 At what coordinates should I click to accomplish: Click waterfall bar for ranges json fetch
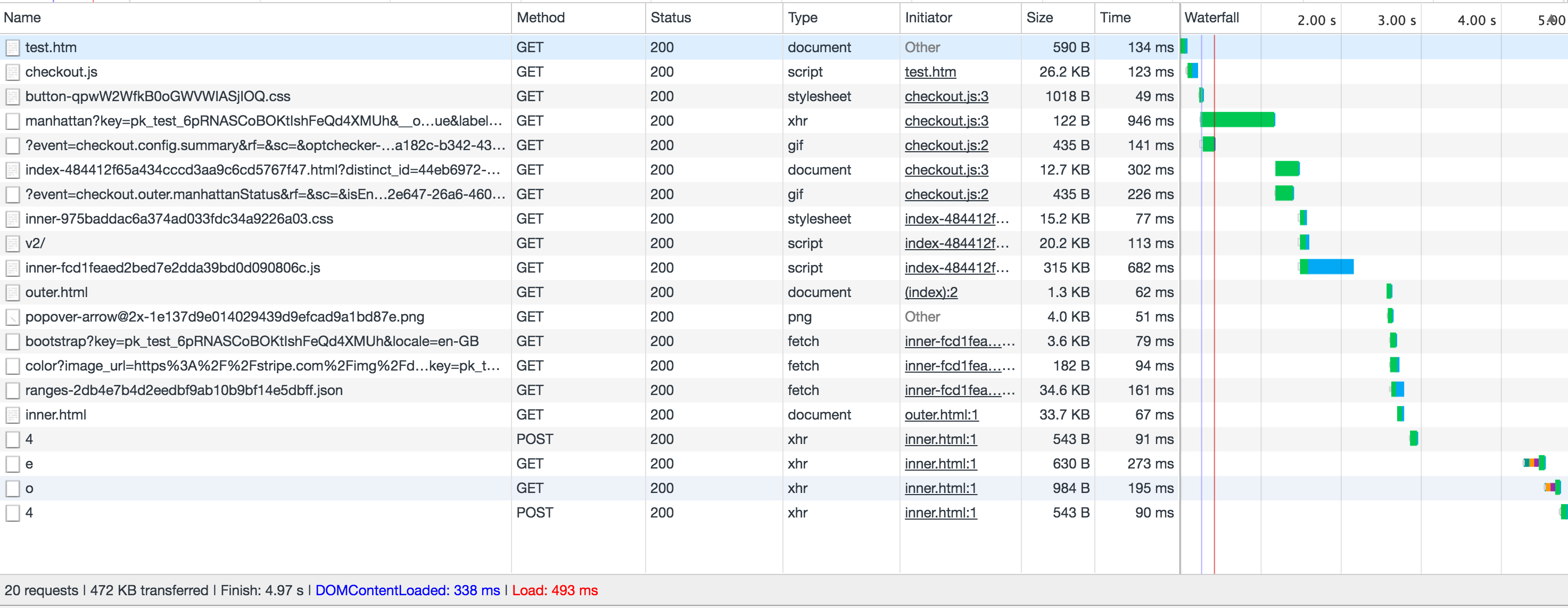pos(1398,390)
